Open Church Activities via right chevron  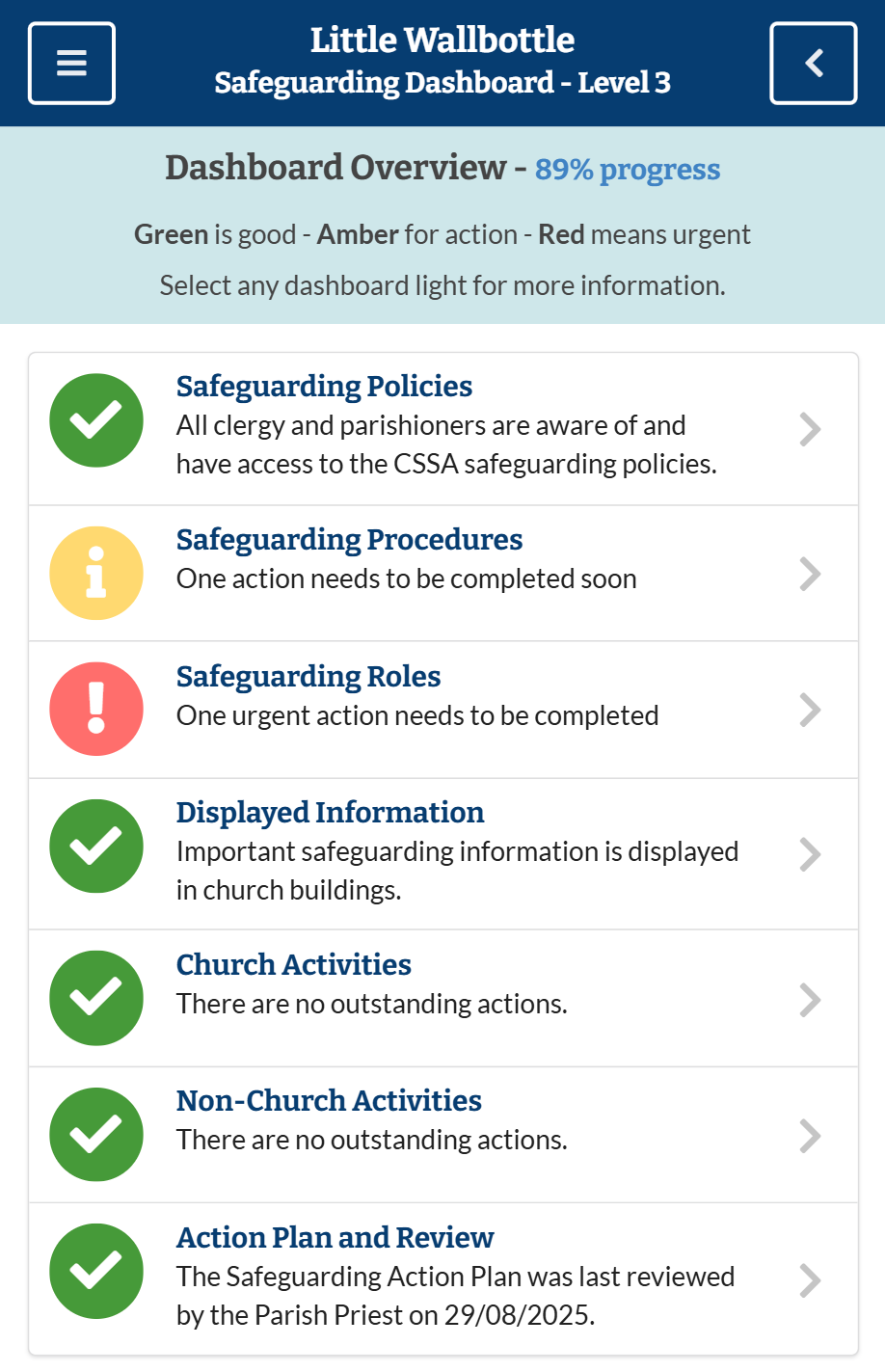coord(810,1000)
